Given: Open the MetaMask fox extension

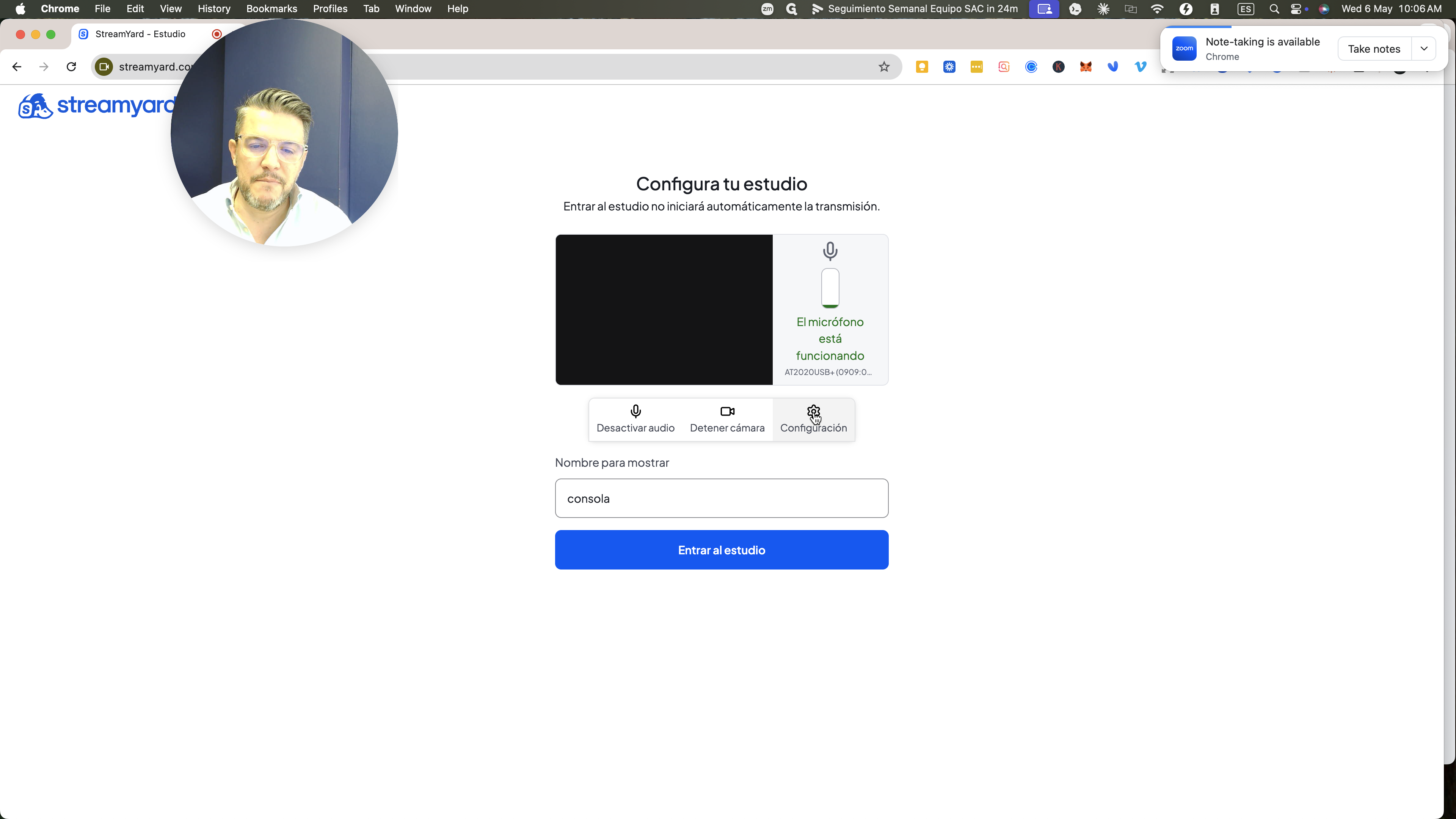Looking at the screenshot, I should tap(1086, 67).
